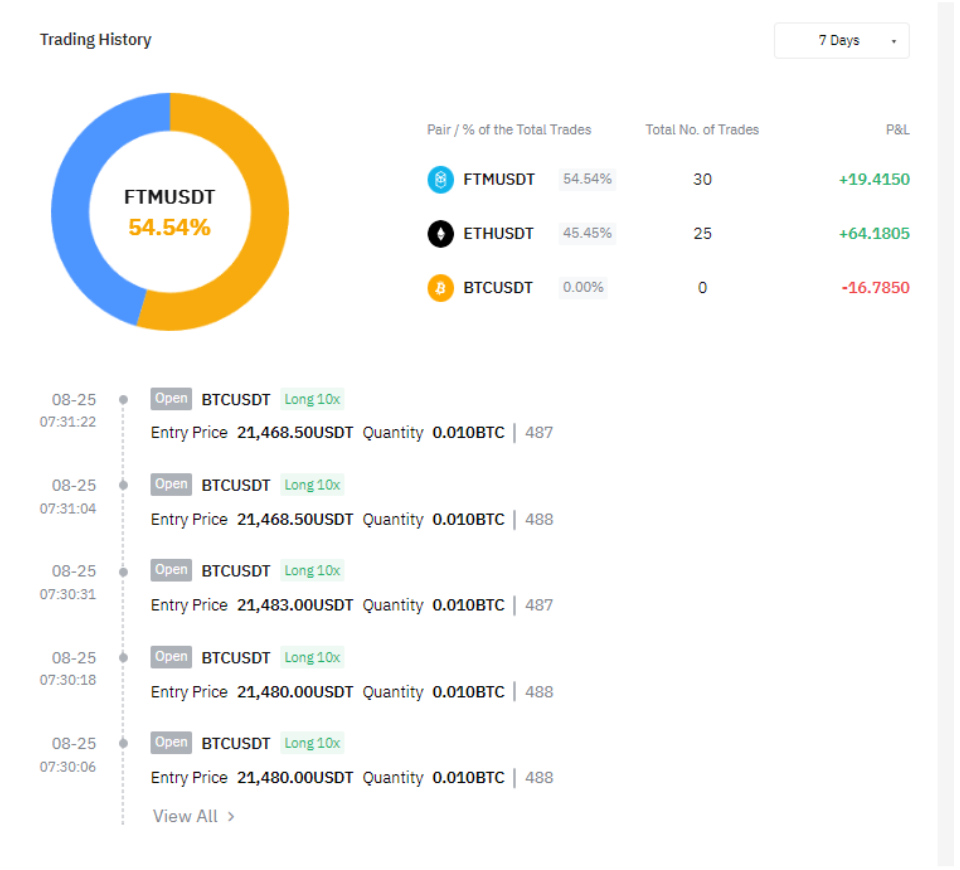Click the ETHUSDT Ethereum icon
Image resolution: width=960 pixels, height=870 pixels.
pos(440,233)
